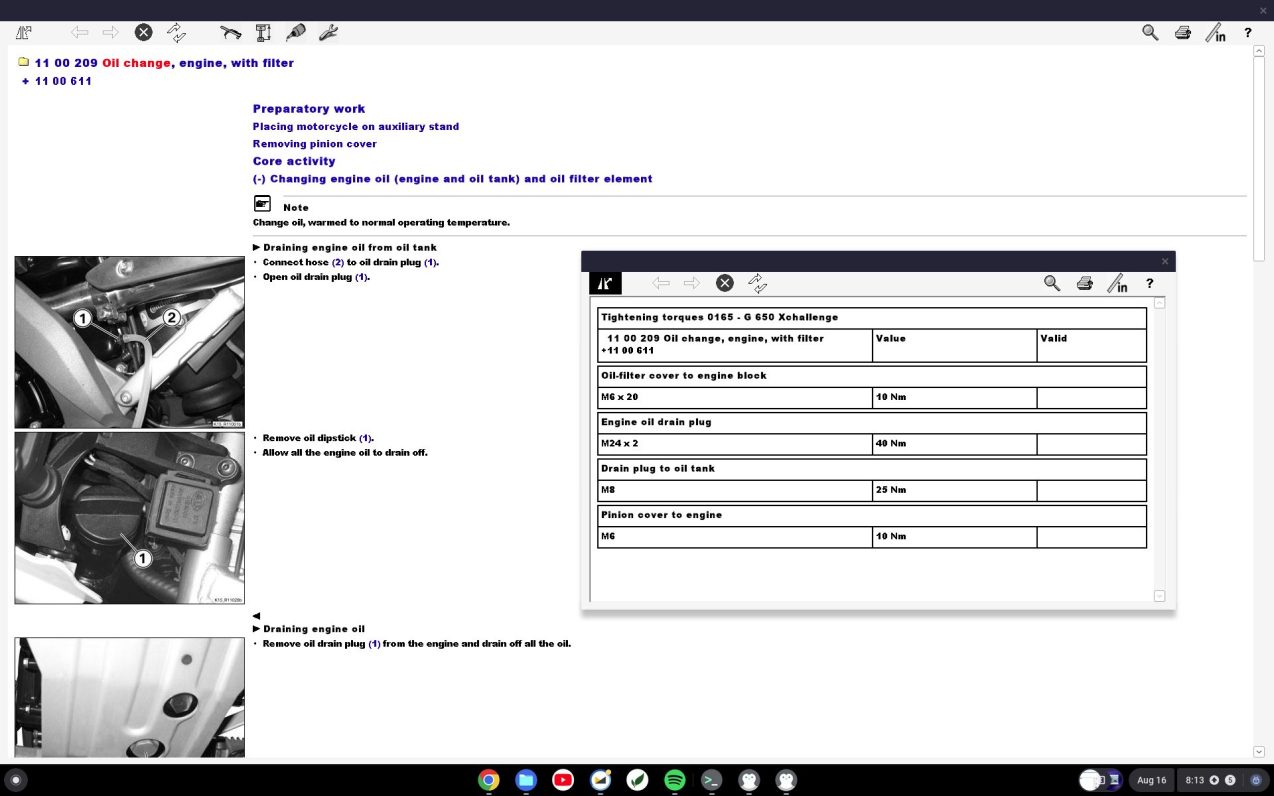Open YouTube from the taskbar
This screenshot has height=796, width=1274.
(x=563, y=780)
